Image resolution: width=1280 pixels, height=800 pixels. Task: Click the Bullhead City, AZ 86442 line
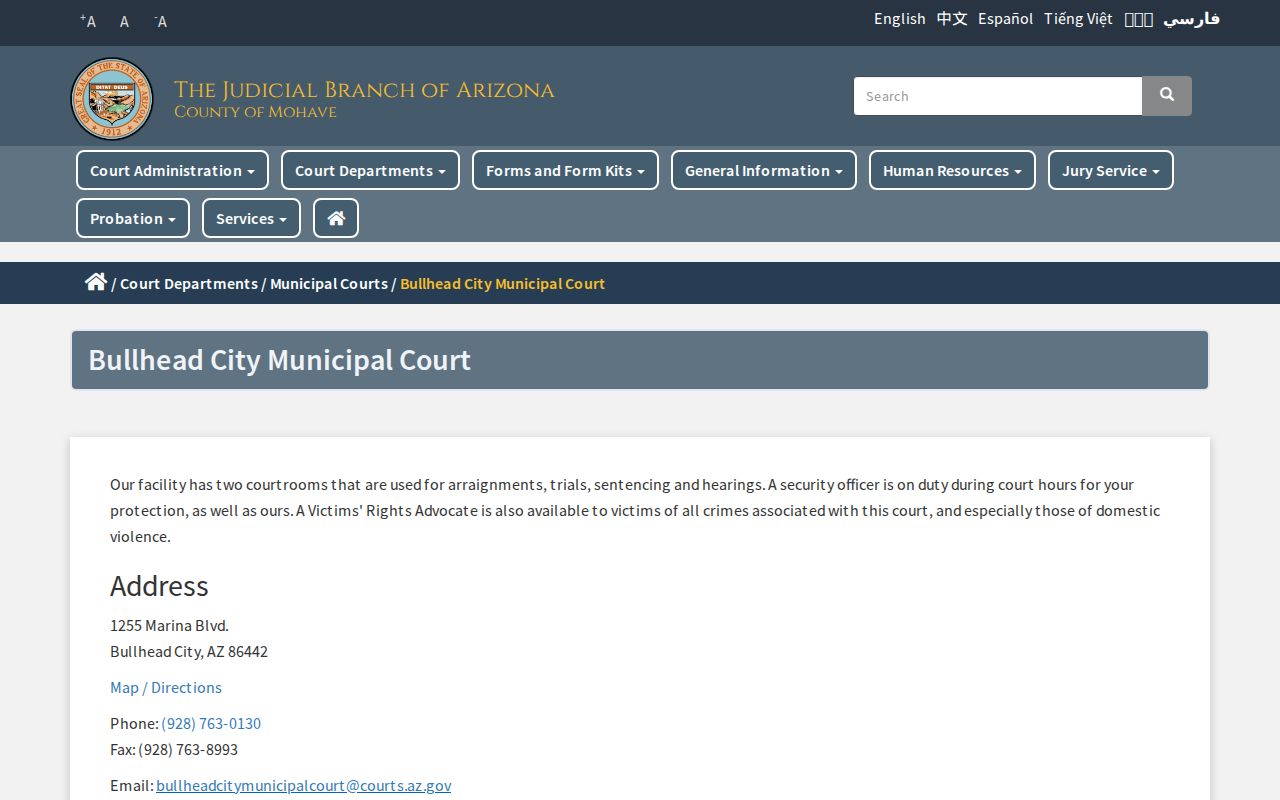pos(189,651)
